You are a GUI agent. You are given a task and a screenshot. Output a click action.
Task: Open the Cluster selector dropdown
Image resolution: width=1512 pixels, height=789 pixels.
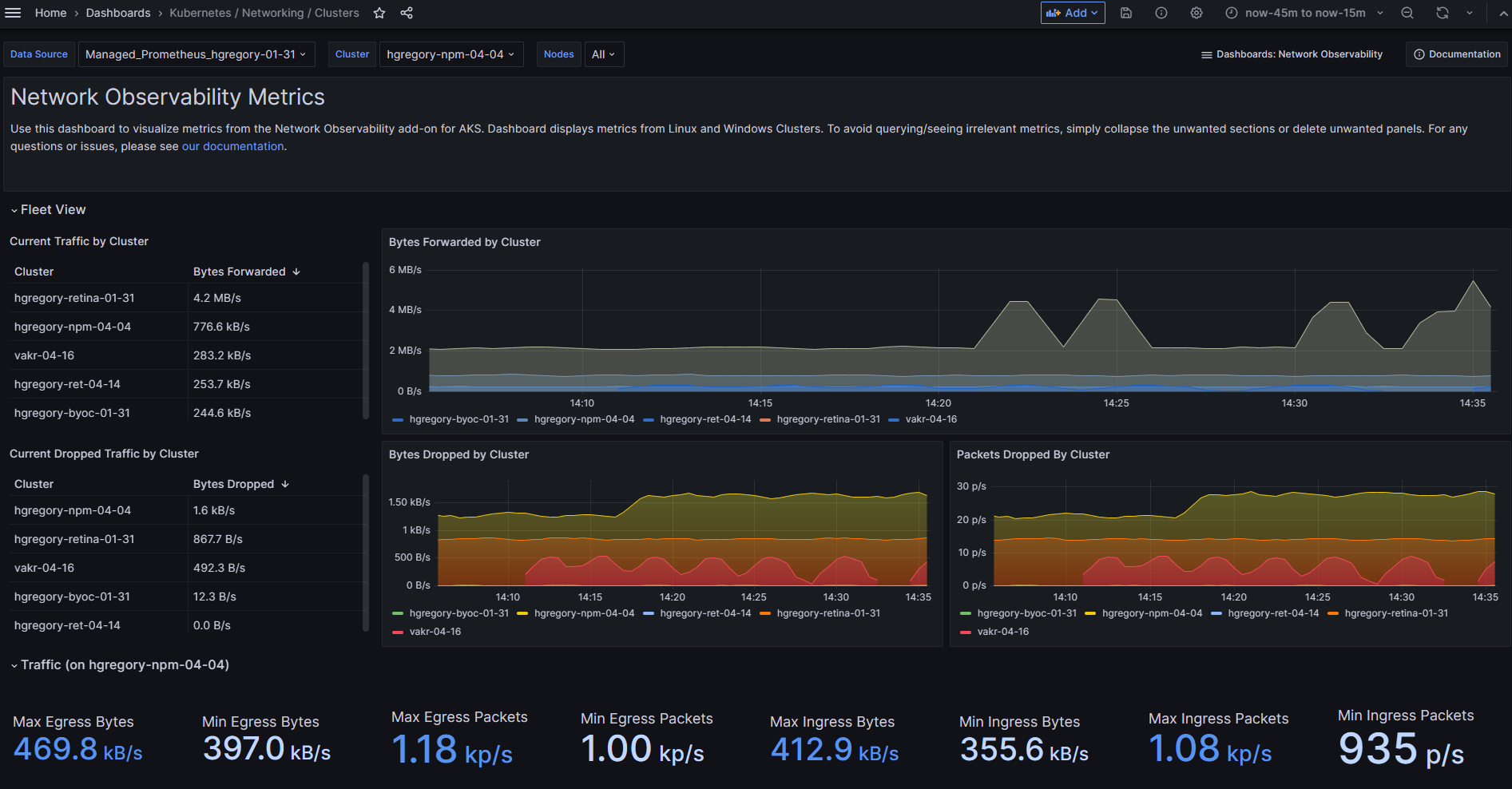(450, 54)
